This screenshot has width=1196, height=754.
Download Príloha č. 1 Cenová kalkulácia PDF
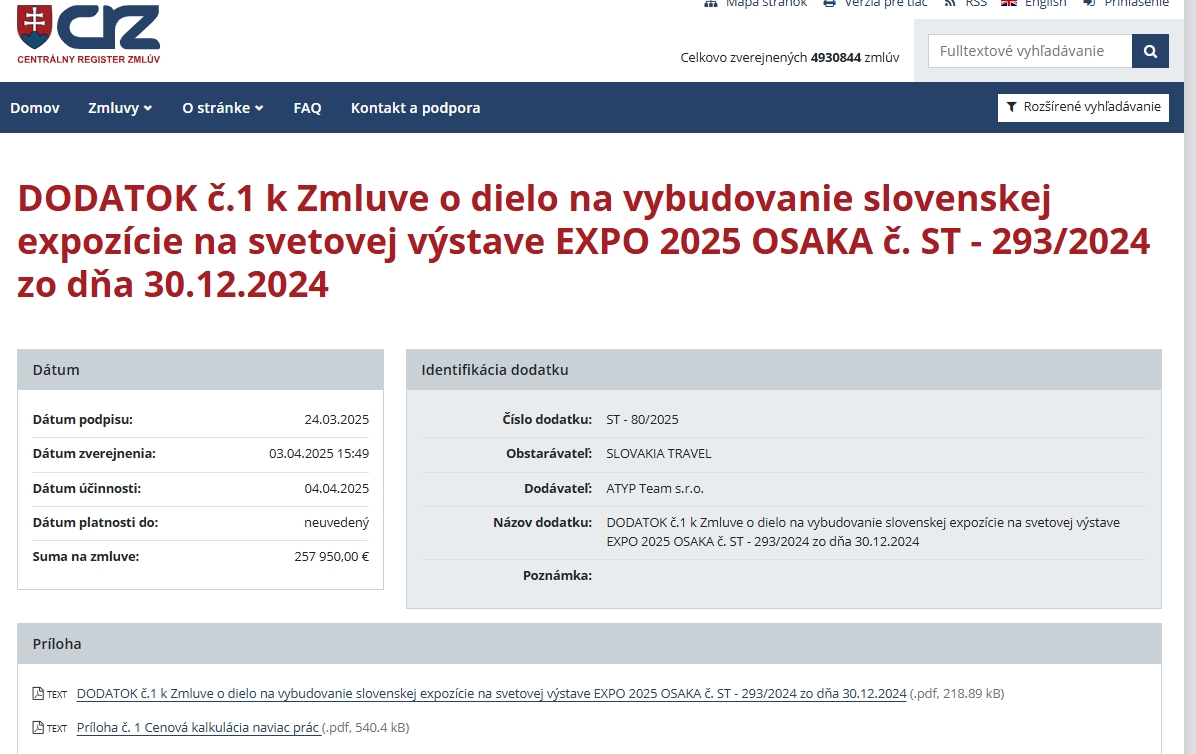(198, 728)
